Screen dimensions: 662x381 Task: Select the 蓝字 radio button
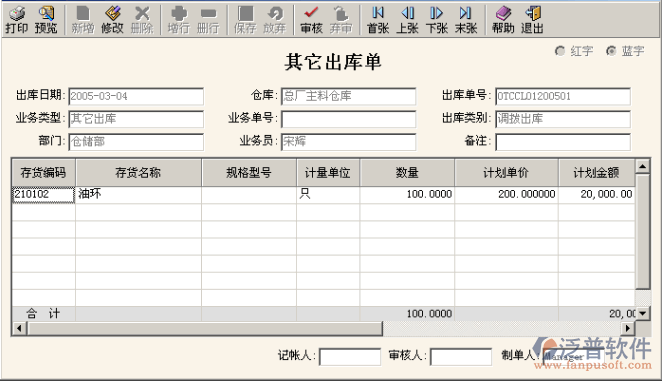coord(611,51)
